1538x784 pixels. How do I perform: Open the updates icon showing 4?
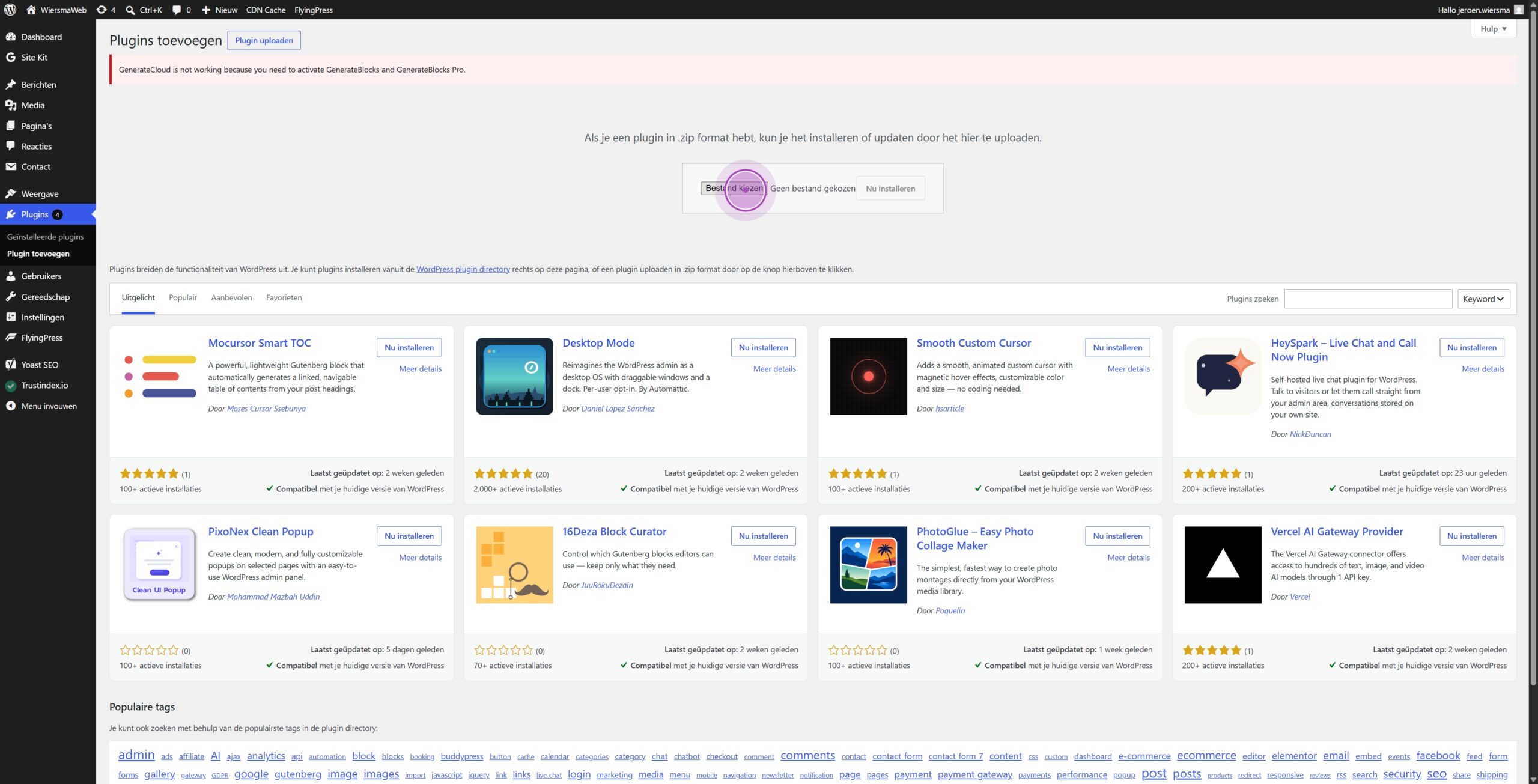[102, 10]
